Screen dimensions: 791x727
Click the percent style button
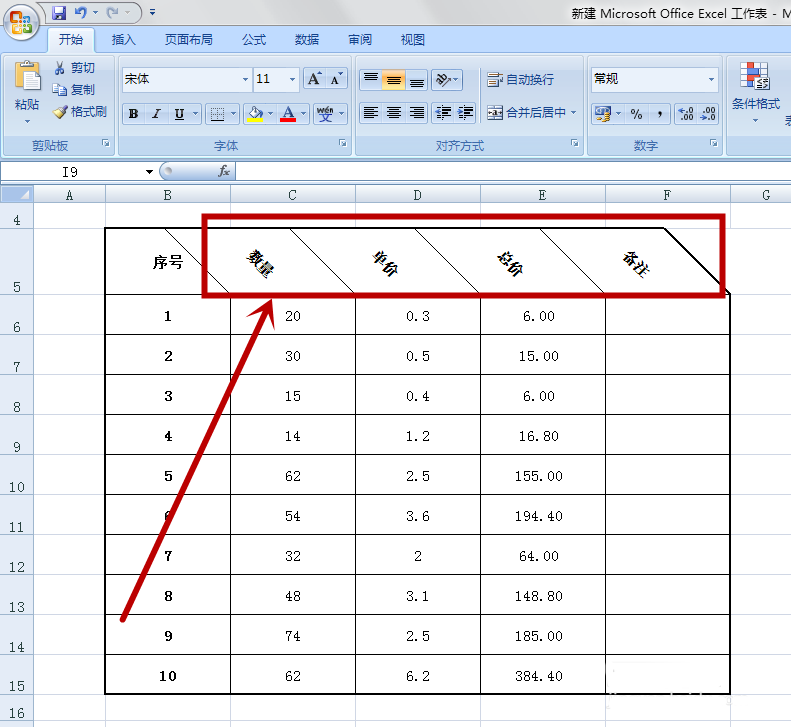pyautogui.click(x=636, y=114)
